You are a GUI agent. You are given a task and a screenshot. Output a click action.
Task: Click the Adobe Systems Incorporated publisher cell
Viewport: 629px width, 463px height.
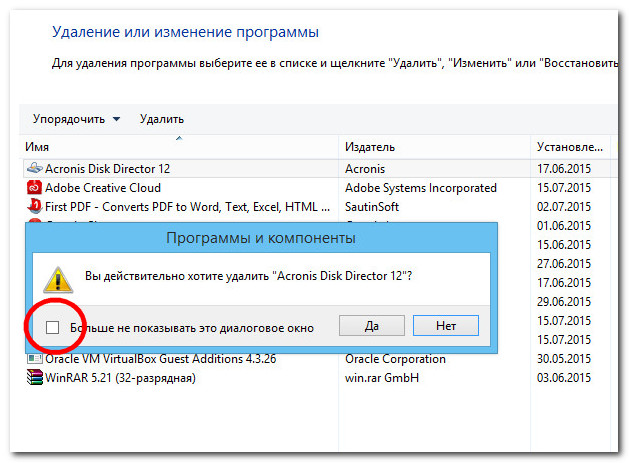(421, 187)
